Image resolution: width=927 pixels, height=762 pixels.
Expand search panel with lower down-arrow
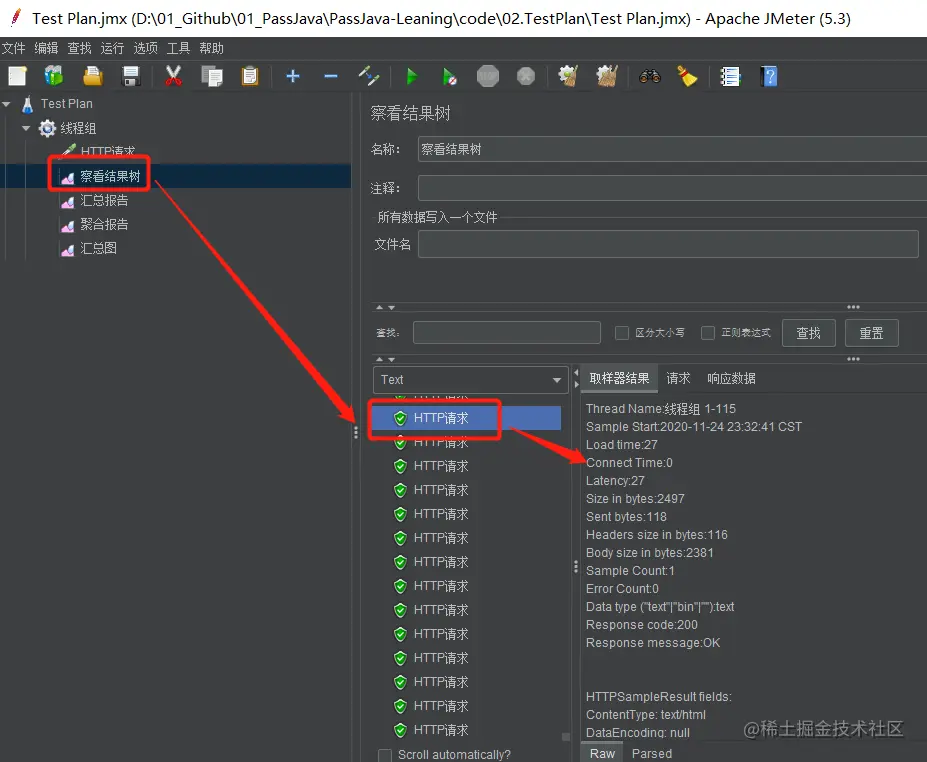pos(391,359)
